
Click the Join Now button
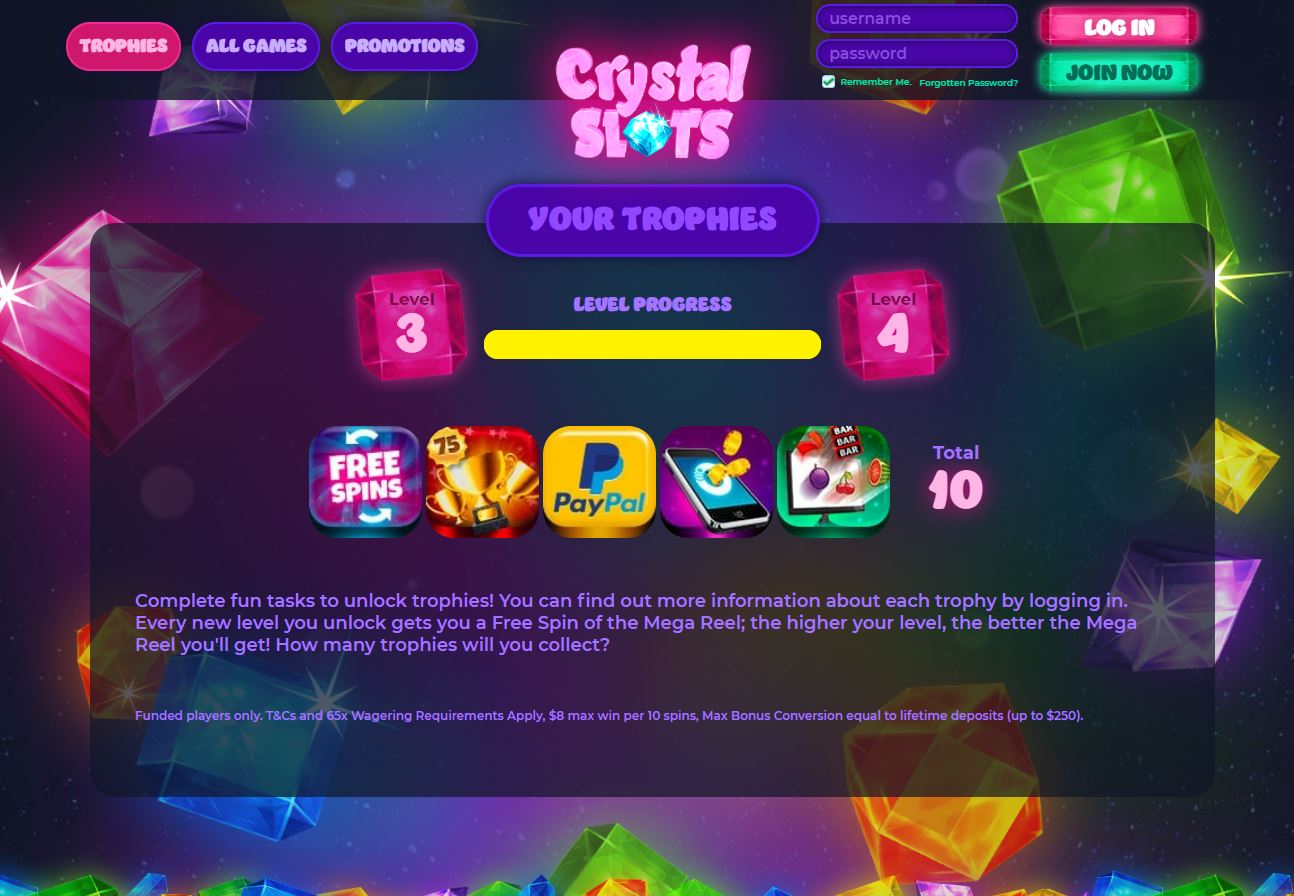[x=1119, y=73]
